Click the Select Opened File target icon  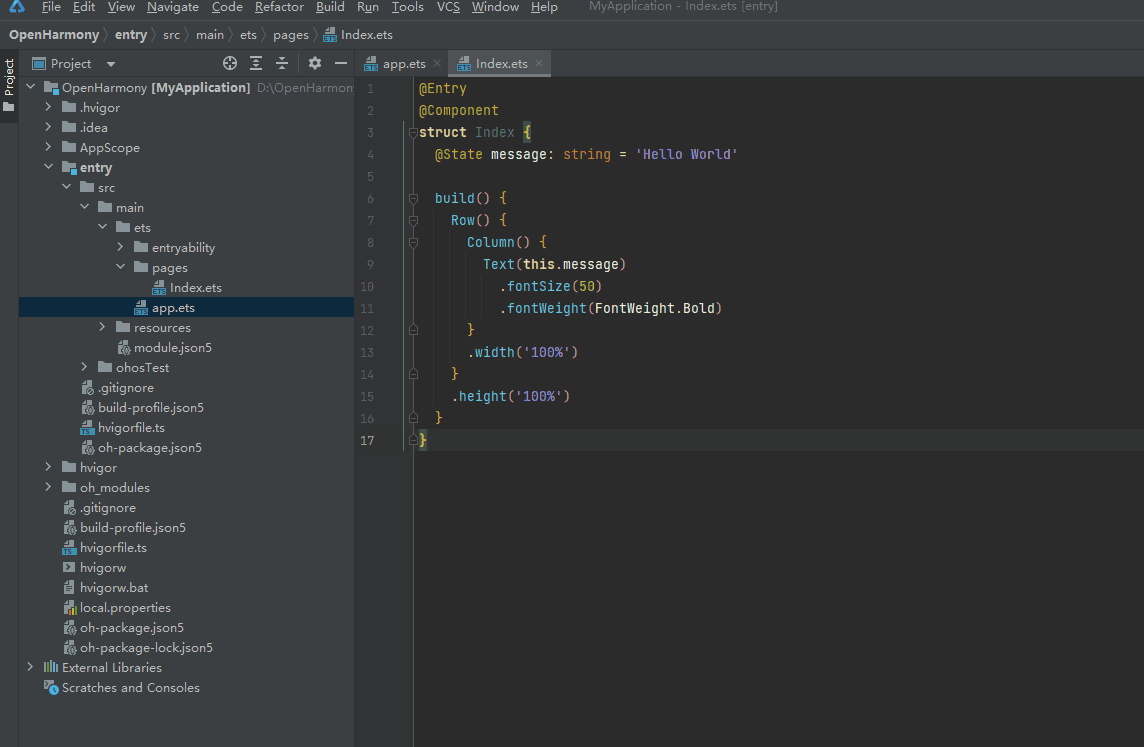[x=230, y=63]
